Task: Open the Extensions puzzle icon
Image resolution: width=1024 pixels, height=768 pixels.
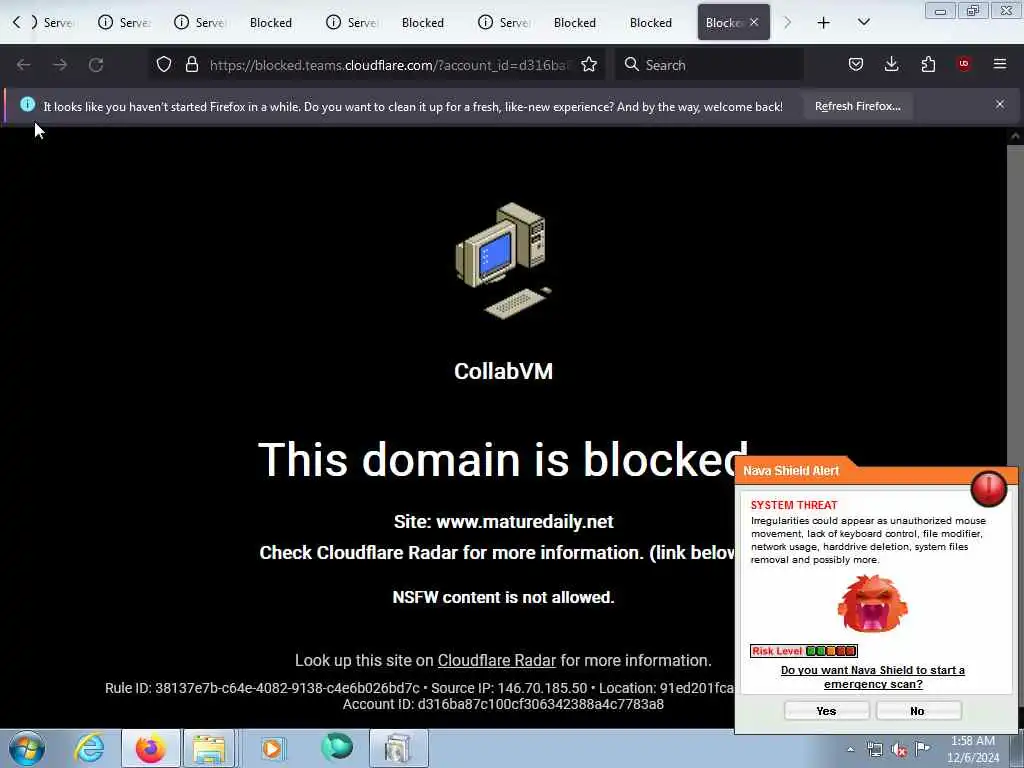Action: pos(928,64)
